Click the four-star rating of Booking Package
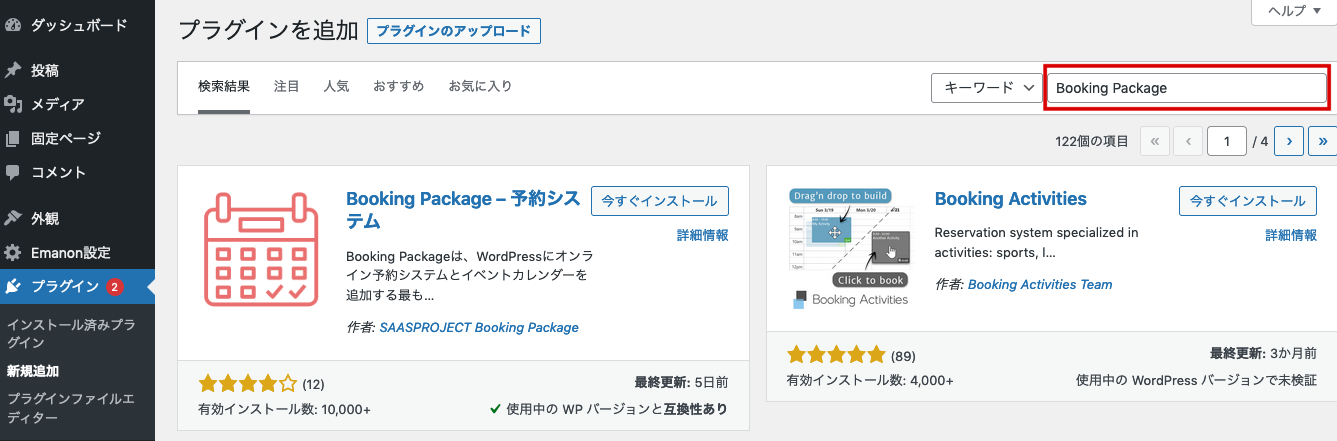 pos(247,383)
